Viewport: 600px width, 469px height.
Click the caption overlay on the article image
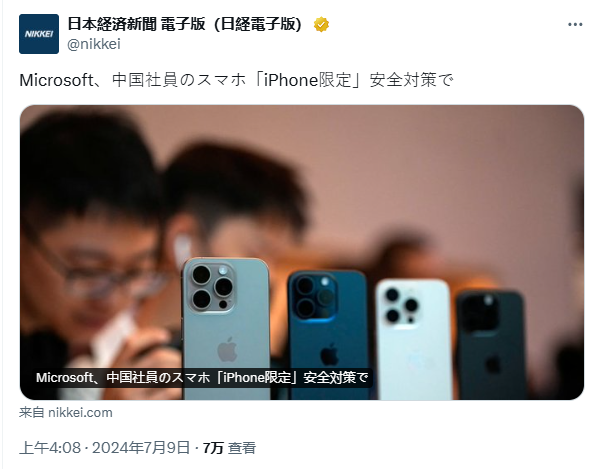pyautogui.click(x=202, y=378)
